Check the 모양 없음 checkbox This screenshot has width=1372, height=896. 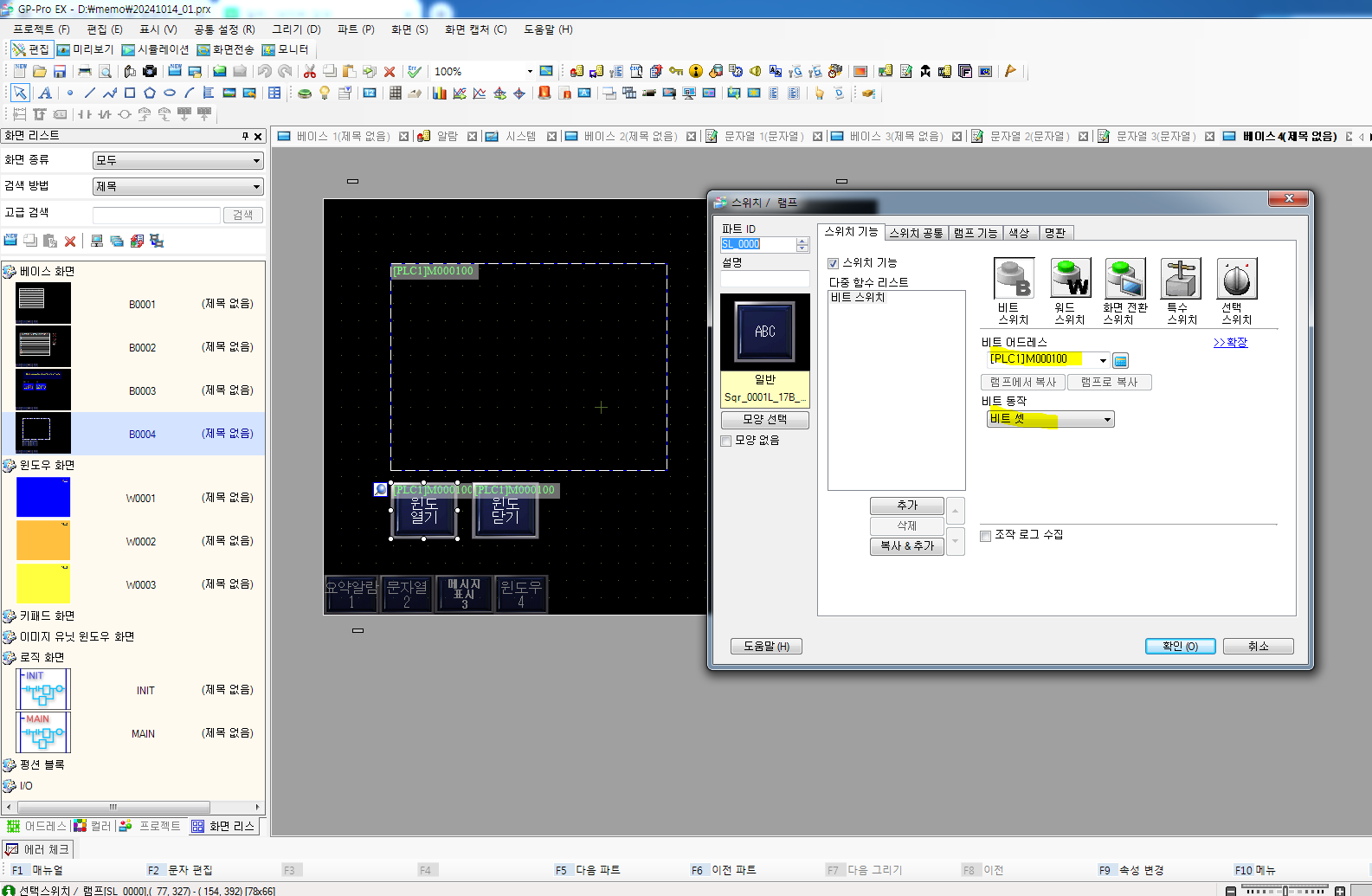[726, 441]
